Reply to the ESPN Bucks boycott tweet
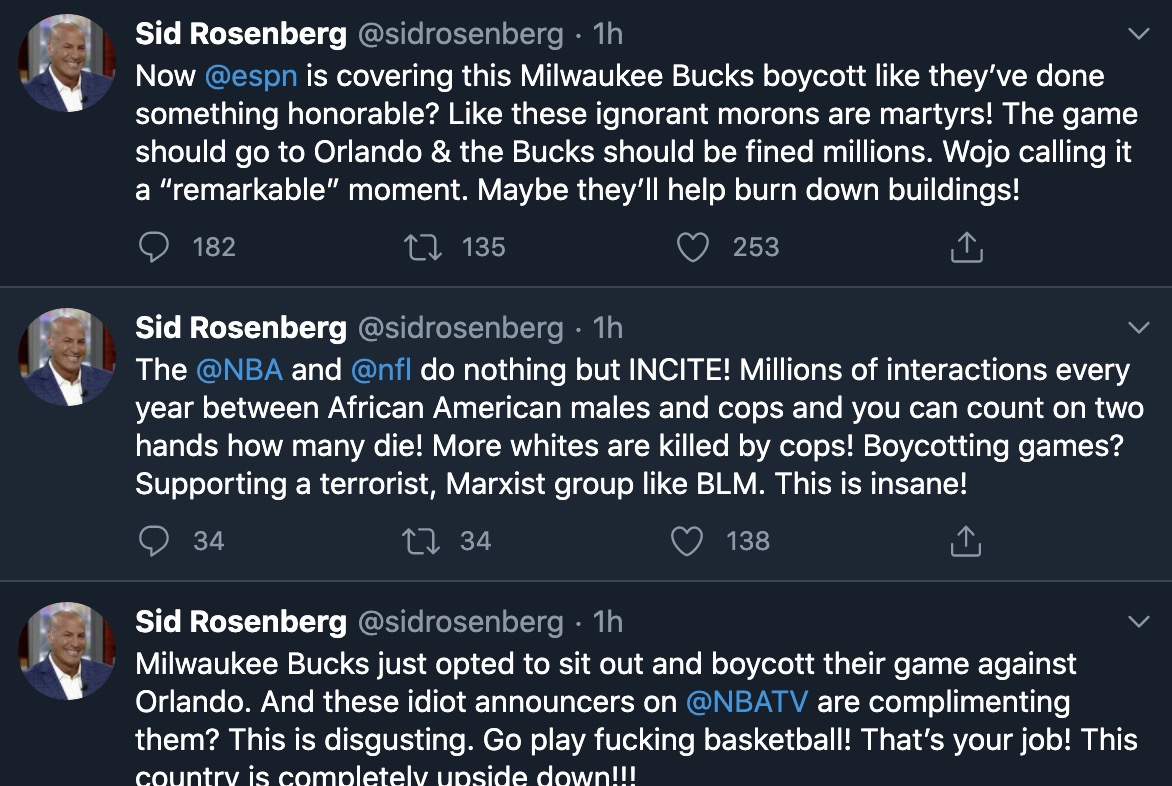This screenshot has height=786, width=1172. [x=154, y=247]
